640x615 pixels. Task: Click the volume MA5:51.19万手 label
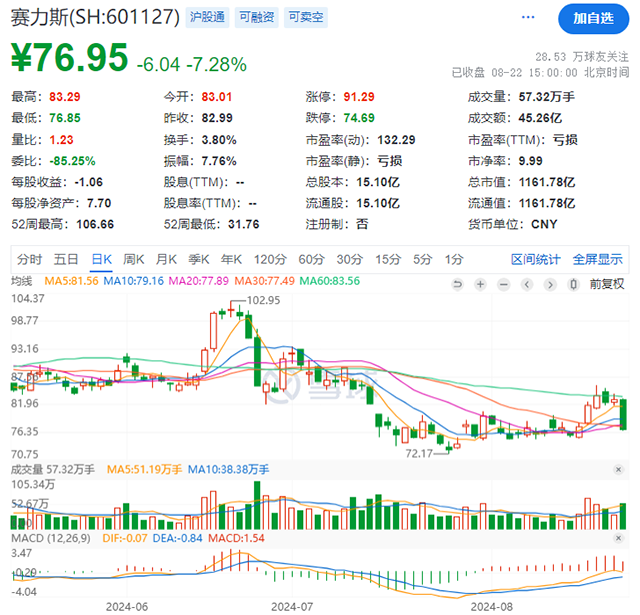click(x=144, y=469)
